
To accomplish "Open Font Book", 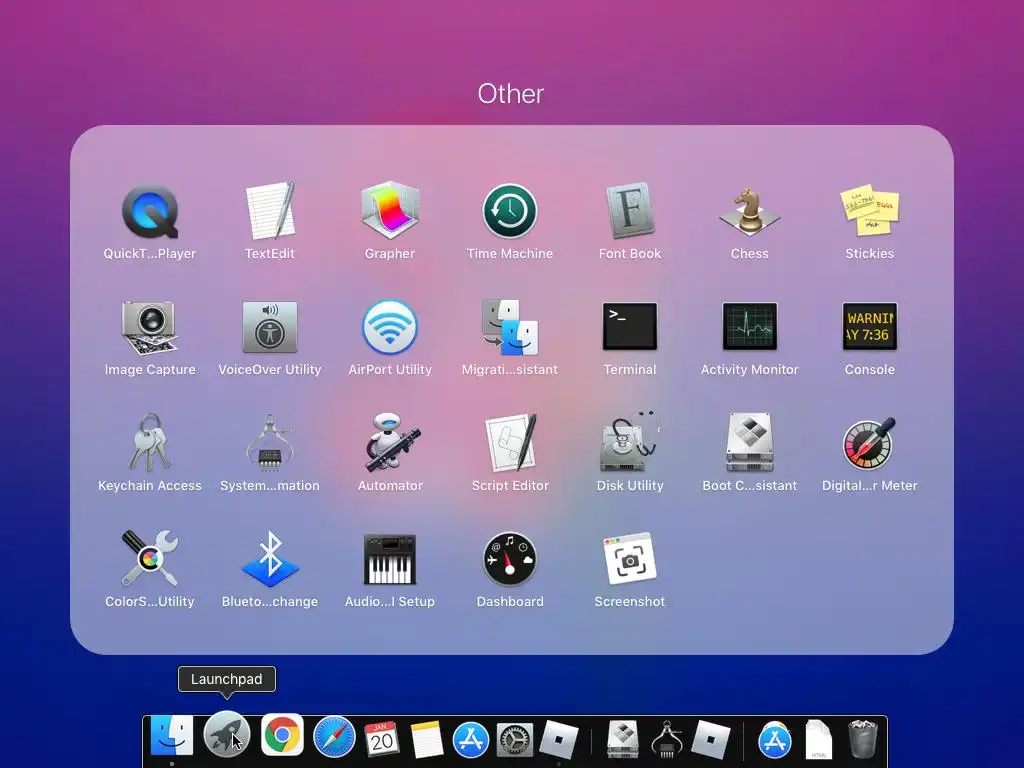I will pos(630,210).
